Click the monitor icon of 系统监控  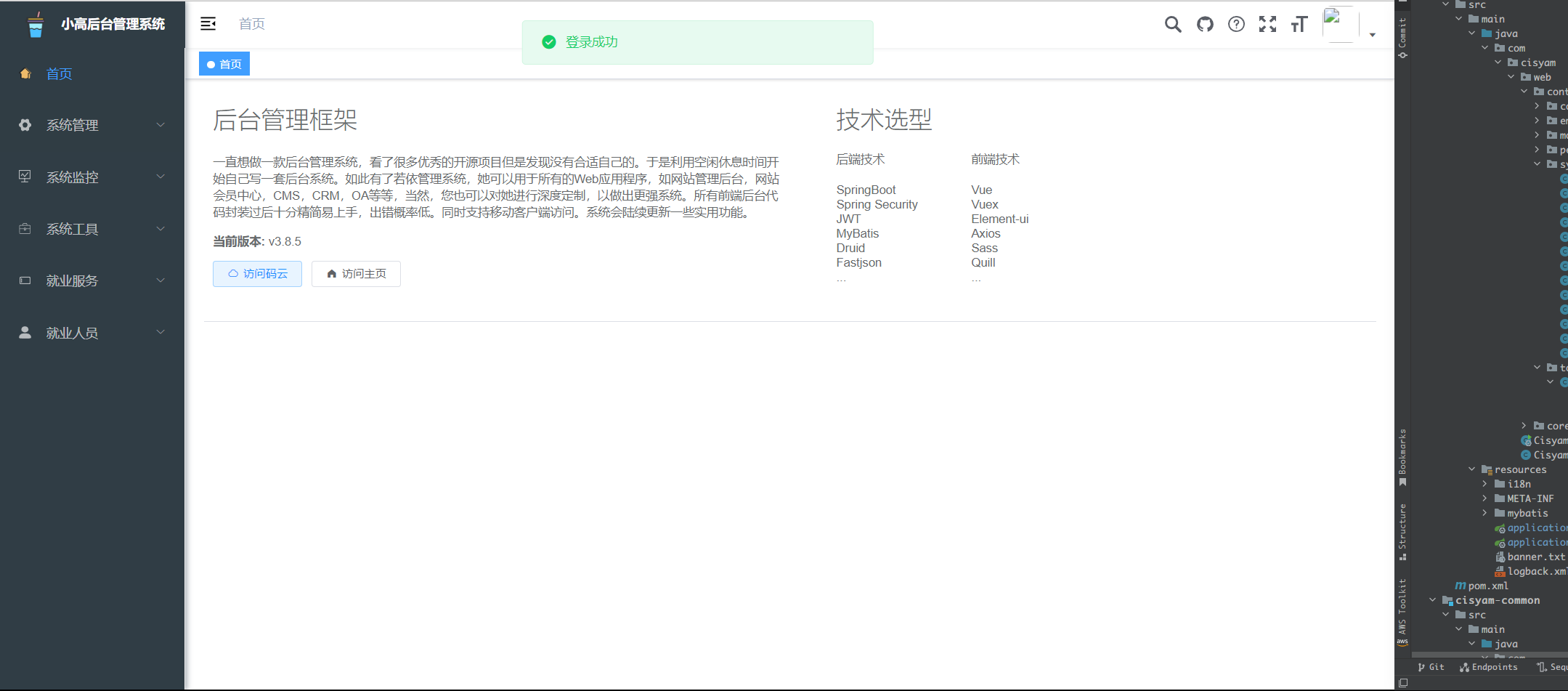click(x=25, y=177)
